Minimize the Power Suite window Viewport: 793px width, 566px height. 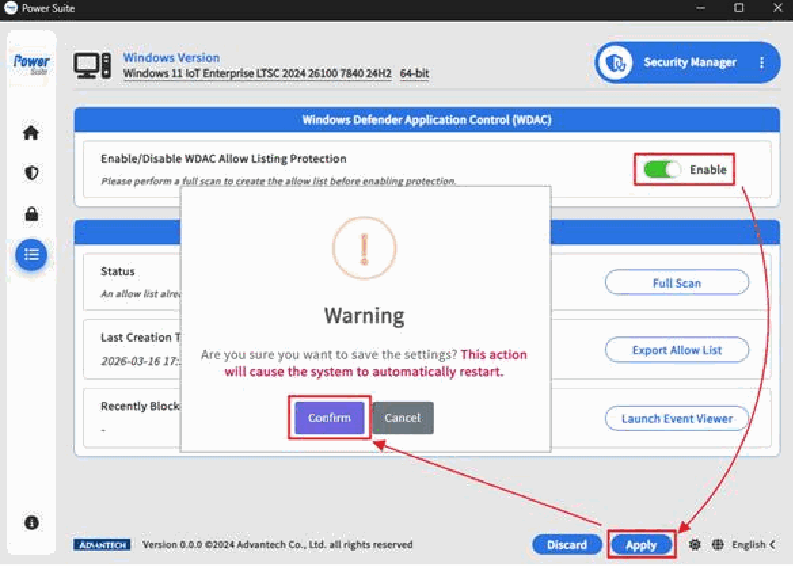tap(700, 8)
